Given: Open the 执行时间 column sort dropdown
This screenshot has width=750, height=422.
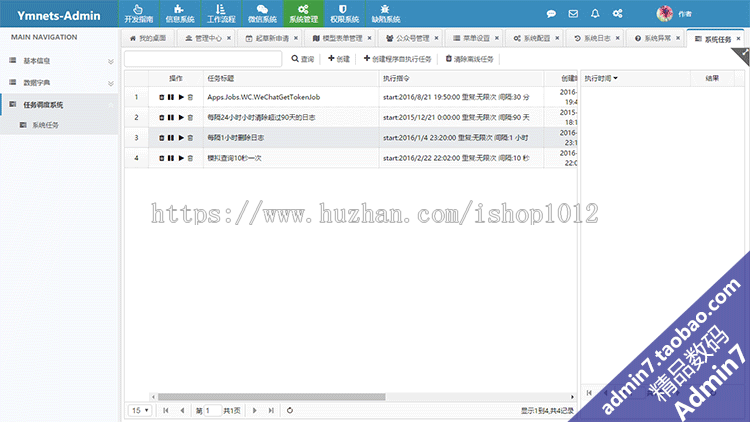Looking at the screenshot, I should (616, 78).
